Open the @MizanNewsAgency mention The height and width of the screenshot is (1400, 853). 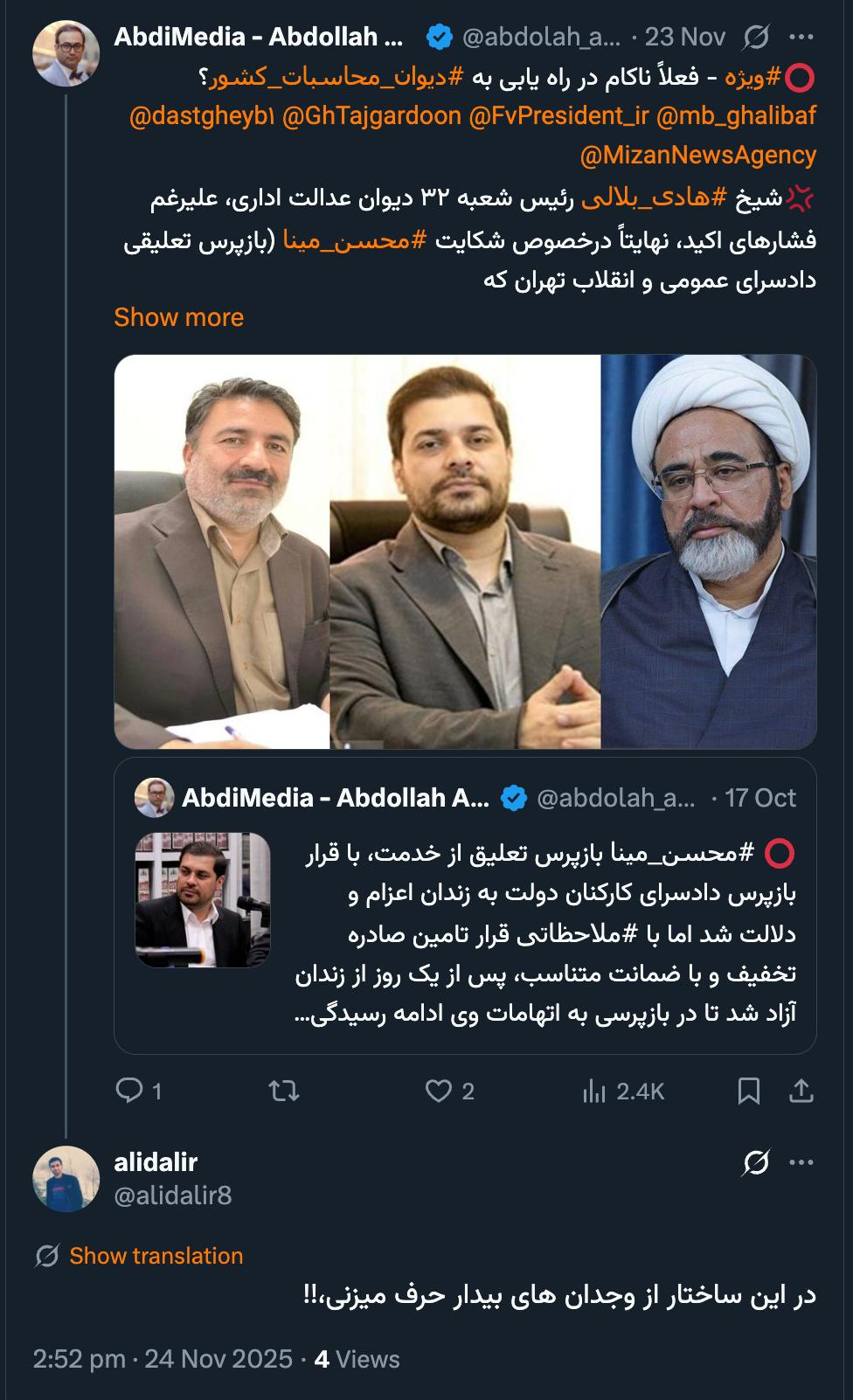click(x=697, y=155)
